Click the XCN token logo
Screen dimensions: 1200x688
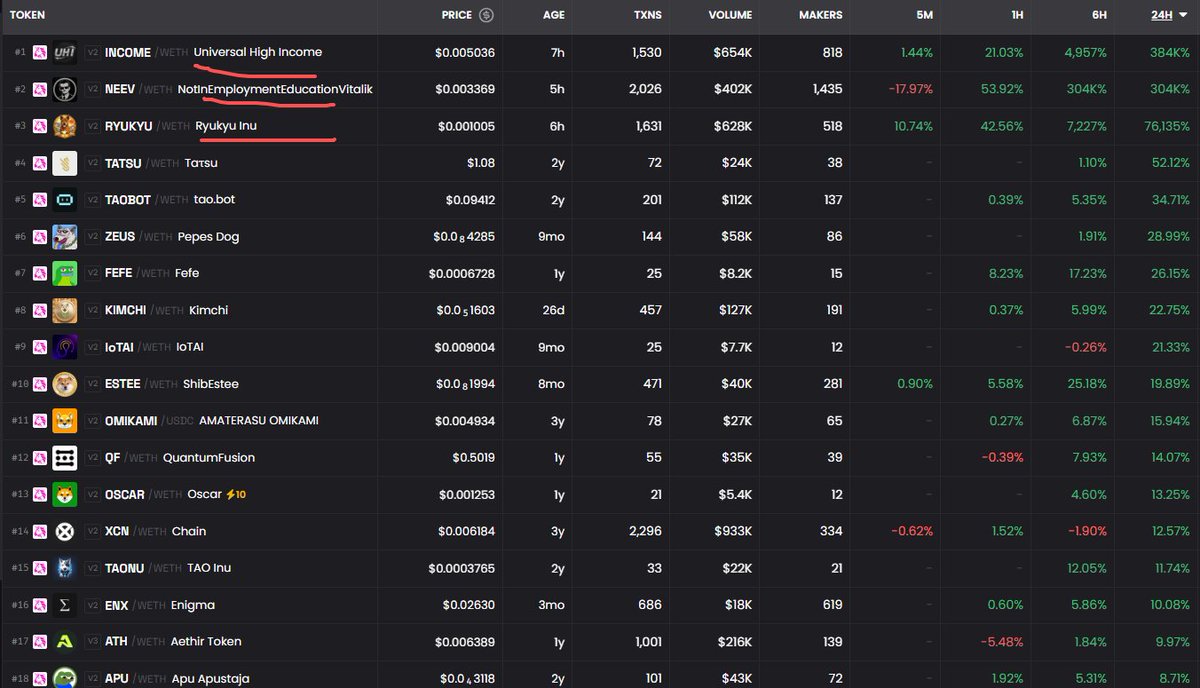click(x=65, y=531)
